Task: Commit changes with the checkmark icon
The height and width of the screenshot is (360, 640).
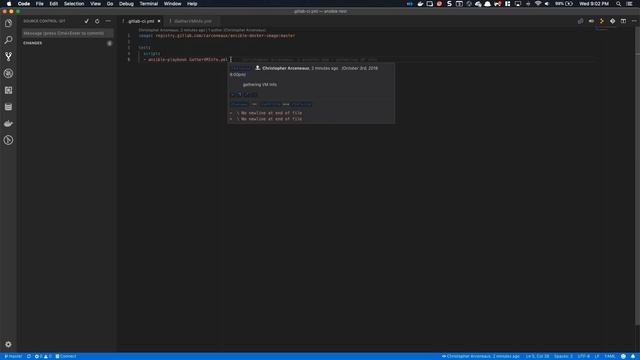Action: pos(87,21)
